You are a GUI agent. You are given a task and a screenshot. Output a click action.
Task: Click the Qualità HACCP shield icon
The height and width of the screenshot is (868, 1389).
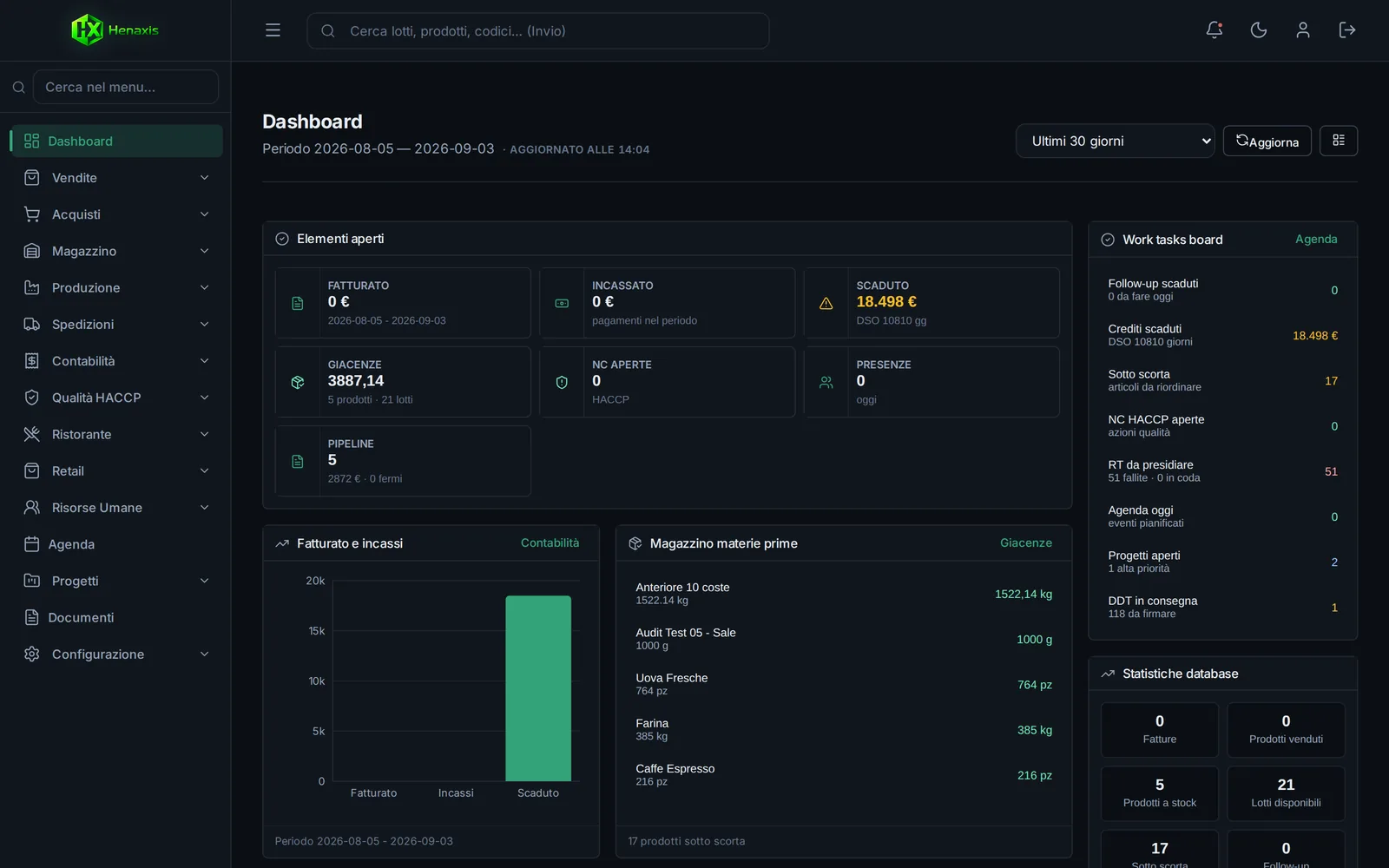(x=32, y=398)
